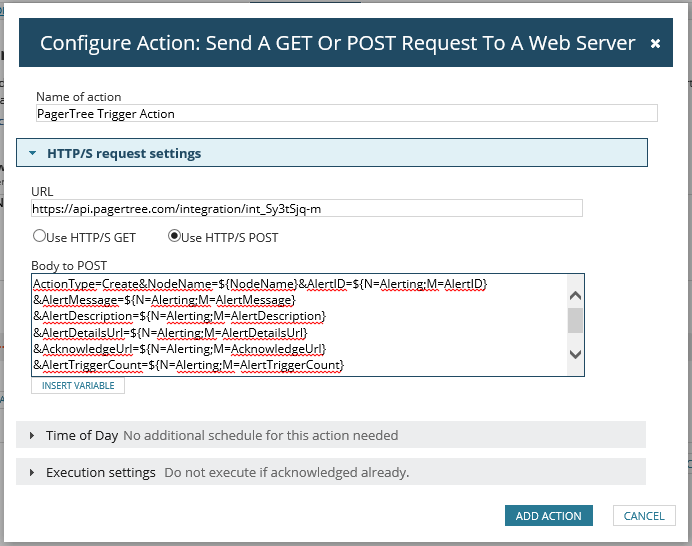Click the Body to POST scrollbar down arrow
Screen dimensions: 692x546
pos(575,354)
